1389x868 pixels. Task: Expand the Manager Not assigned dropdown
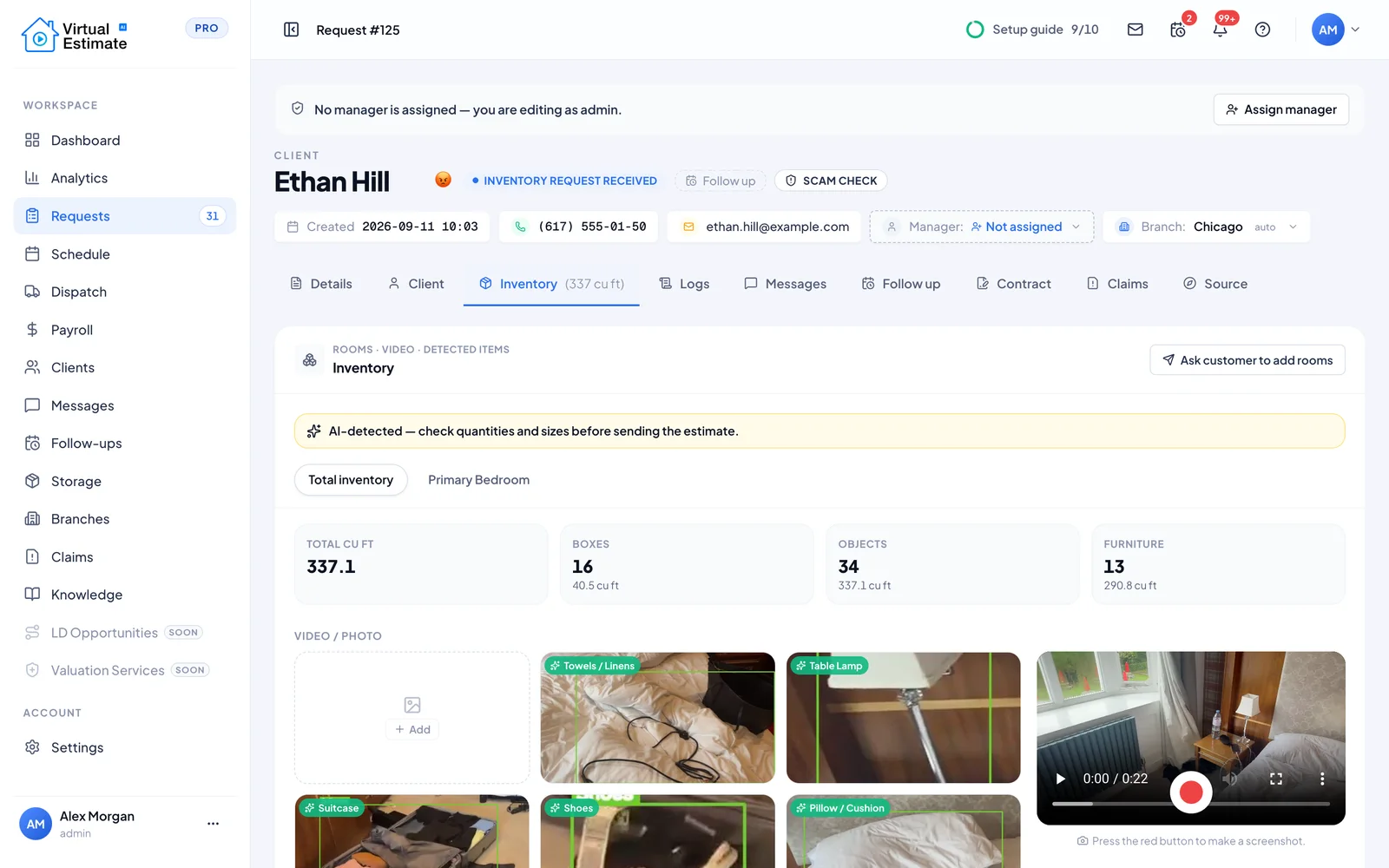click(x=982, y=227)
